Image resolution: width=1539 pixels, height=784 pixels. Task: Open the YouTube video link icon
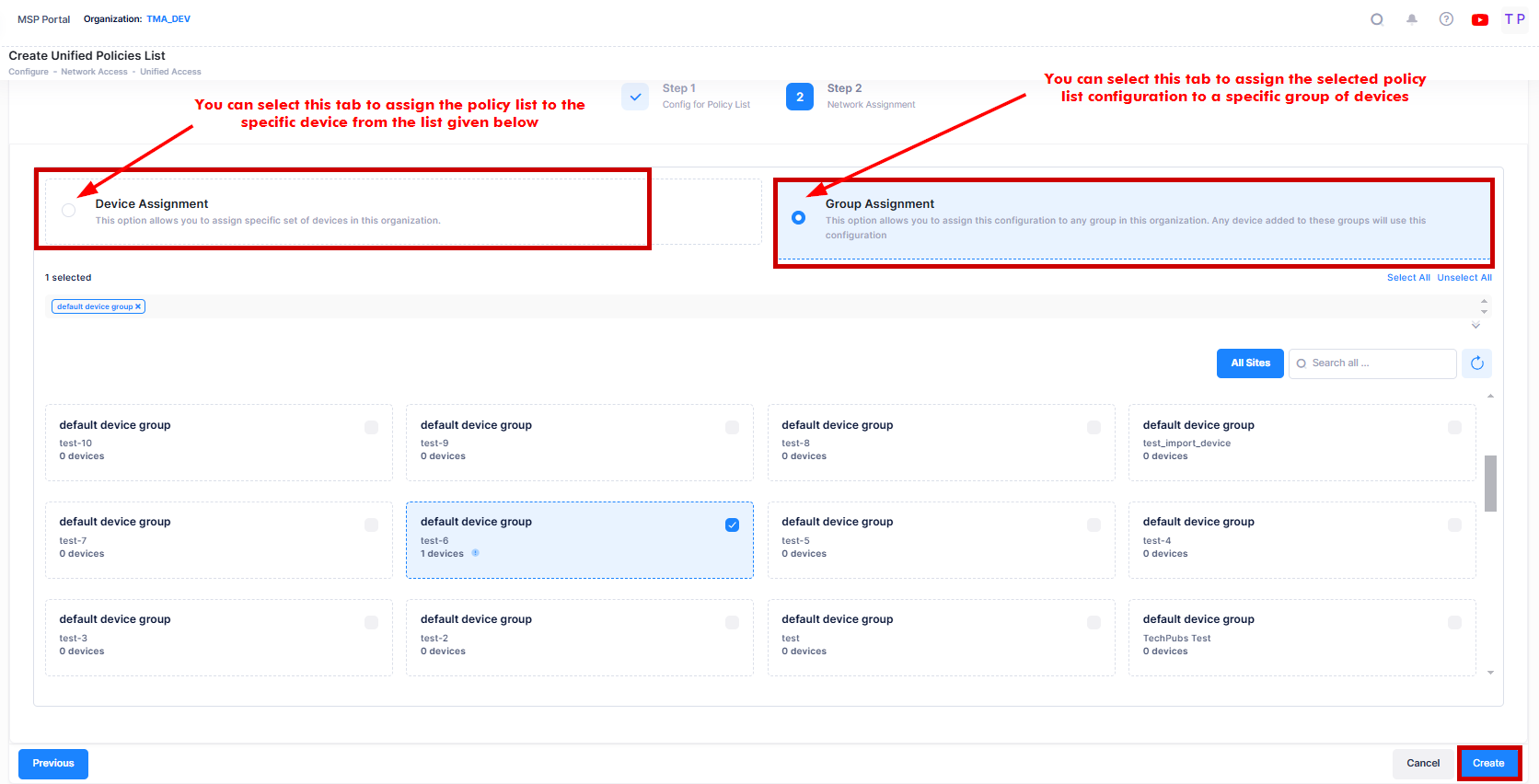click(x=1480, y=19)
